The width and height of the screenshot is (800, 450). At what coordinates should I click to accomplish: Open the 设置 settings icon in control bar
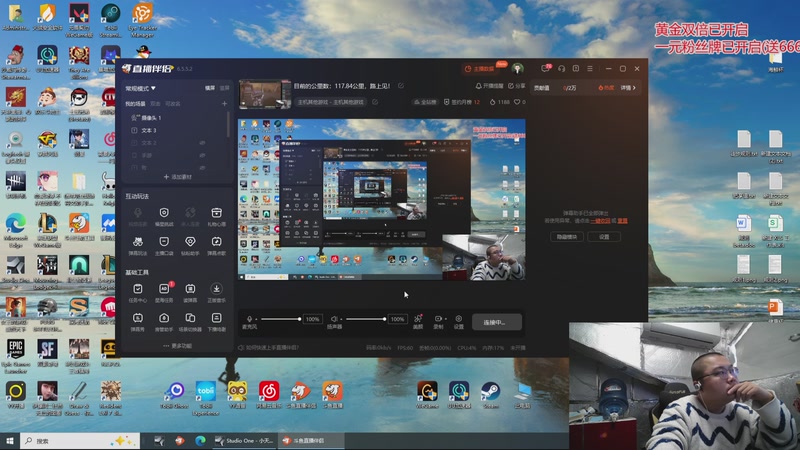point(459,319)
